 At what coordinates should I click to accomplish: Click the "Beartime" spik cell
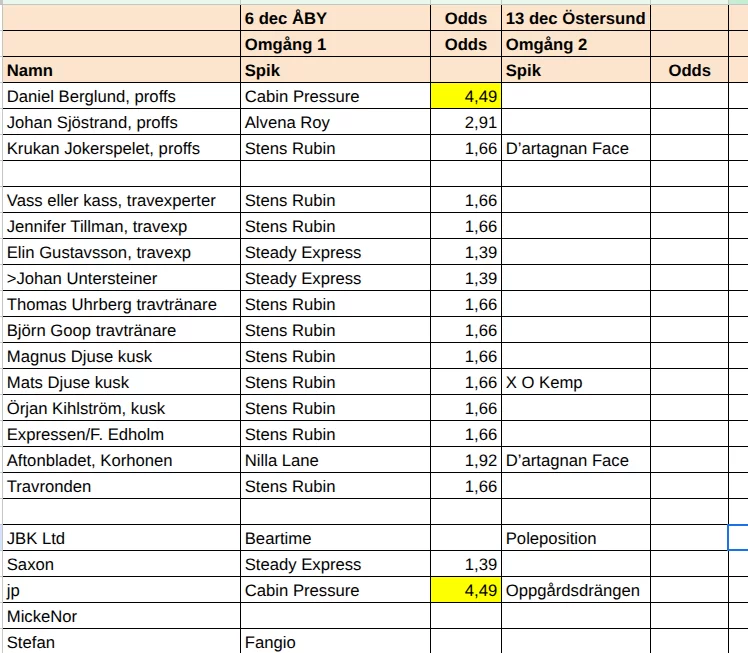pyautogui.click(x=278, y=538)
